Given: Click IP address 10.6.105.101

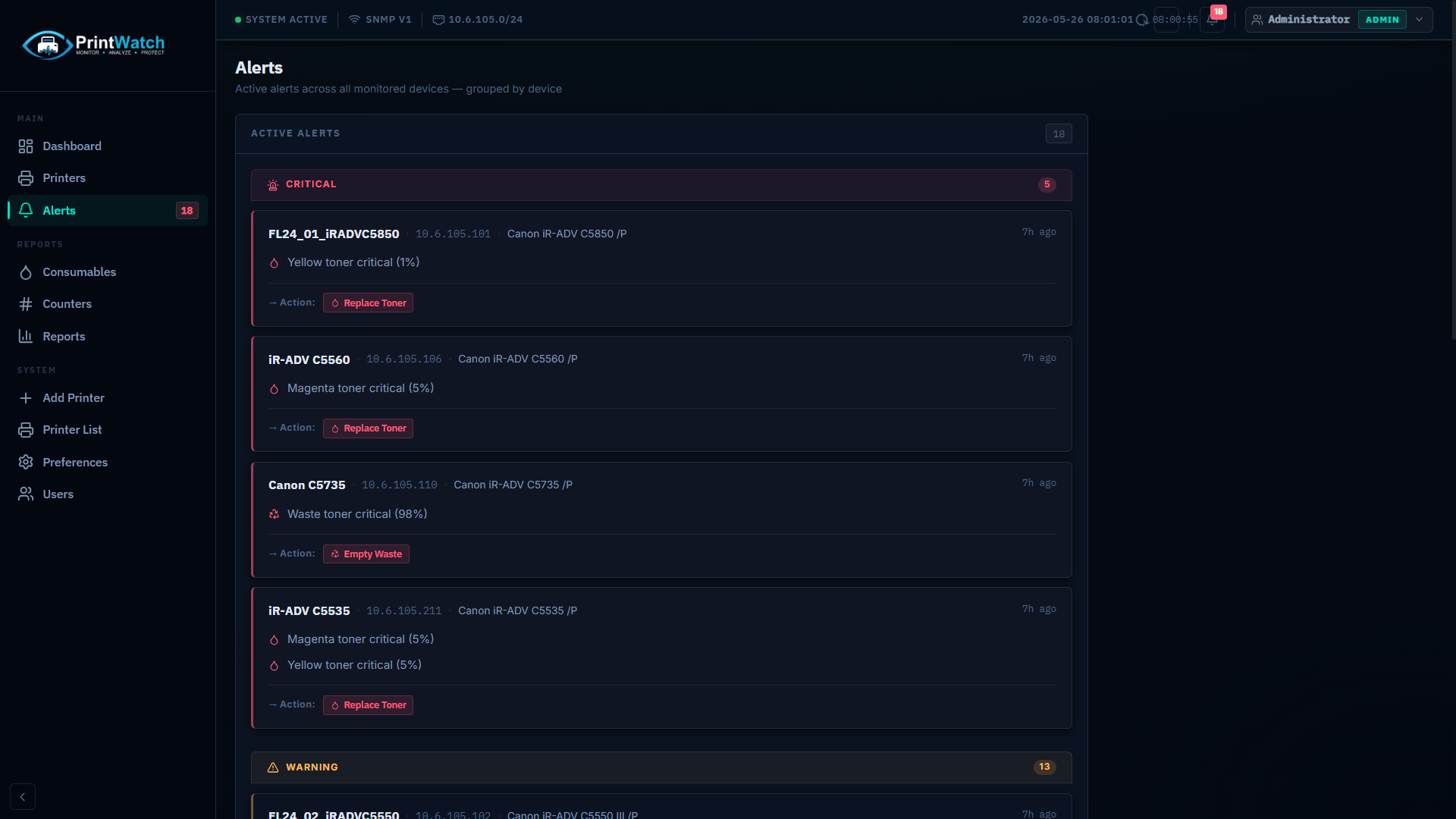Looking at the screenshot, I should 453,234.
